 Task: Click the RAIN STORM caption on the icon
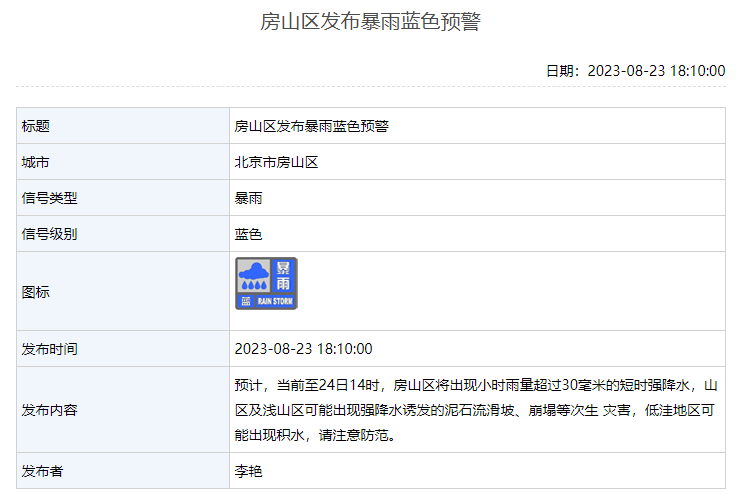point(275,301)
